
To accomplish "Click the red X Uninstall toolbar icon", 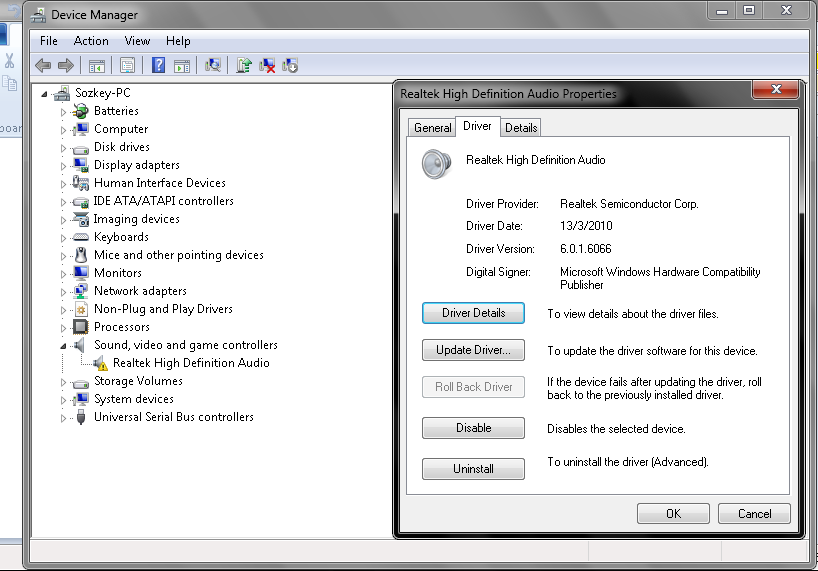I will [267, 65].
